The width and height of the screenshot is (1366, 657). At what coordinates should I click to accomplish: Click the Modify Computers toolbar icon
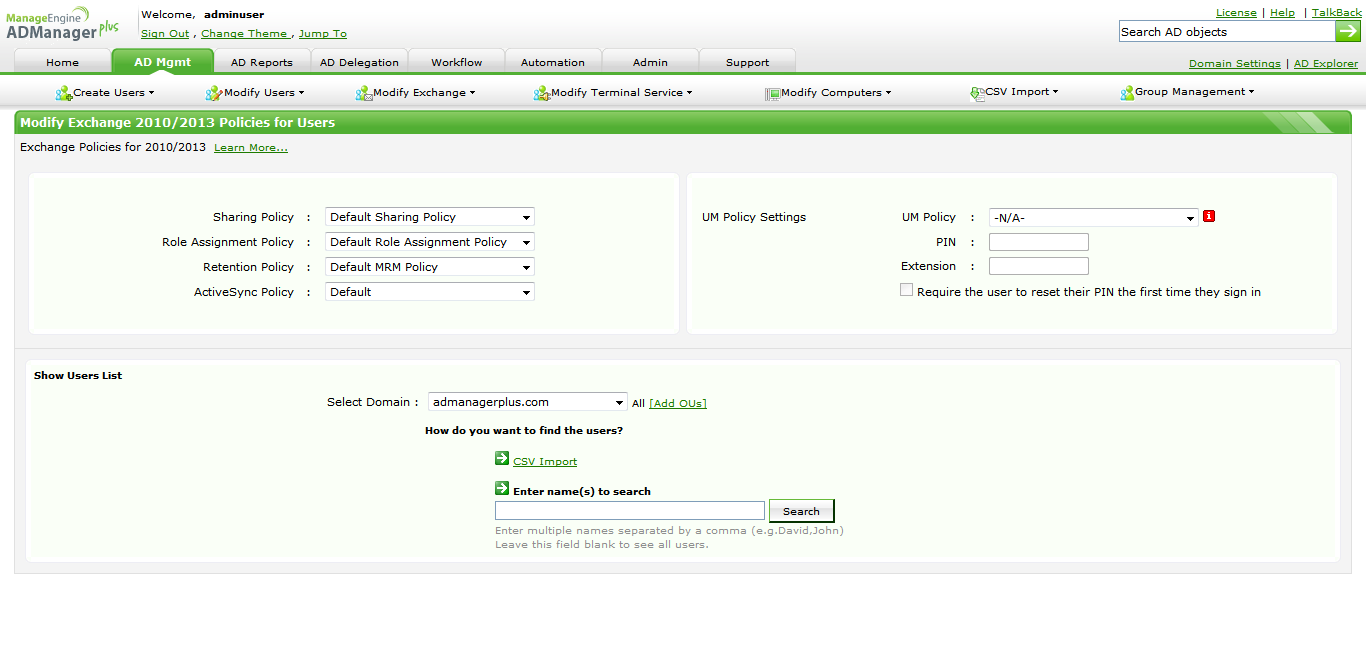click(x=772, y=93)
